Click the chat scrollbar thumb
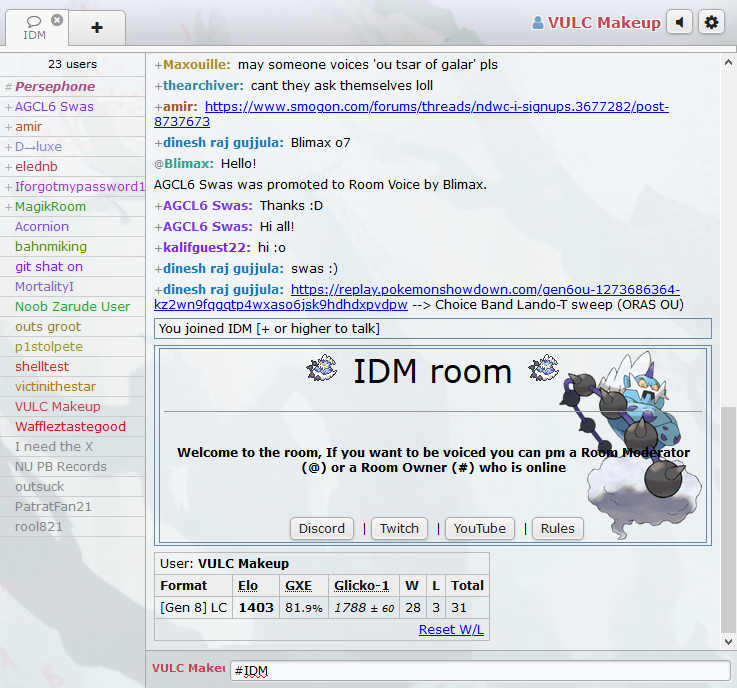The height and width of the screenshot is (688, 737). [x=728, y=519]
